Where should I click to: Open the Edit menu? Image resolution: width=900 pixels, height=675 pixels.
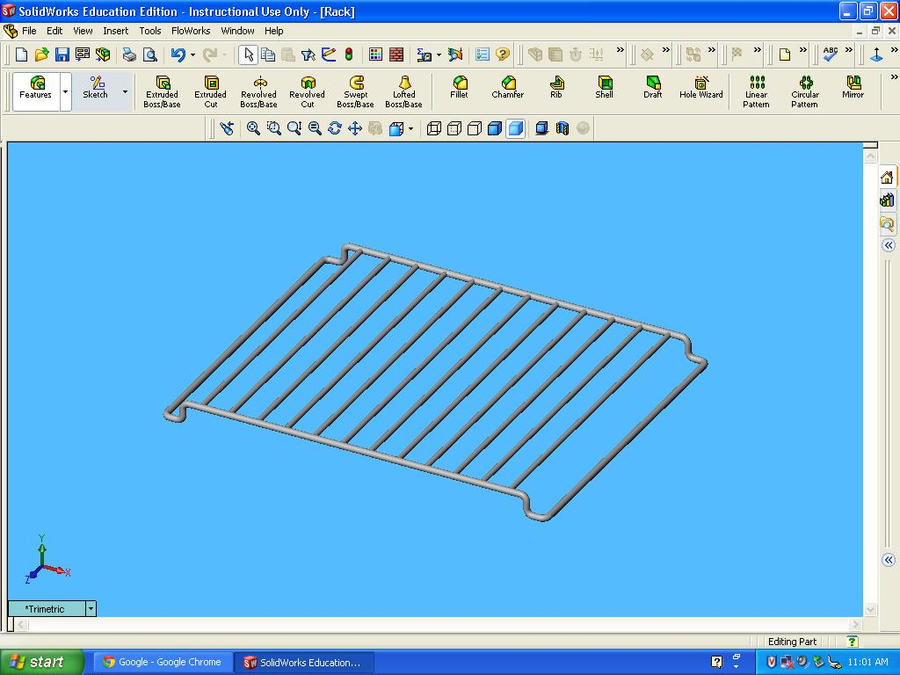(55, 31)
